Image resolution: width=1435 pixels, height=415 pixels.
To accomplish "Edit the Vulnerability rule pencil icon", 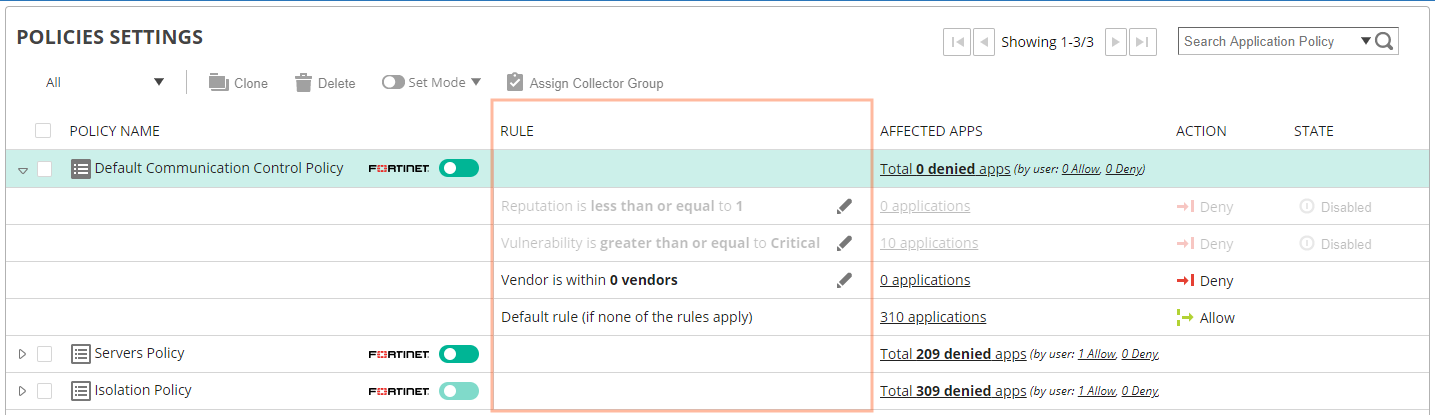I will coord(845,243).
